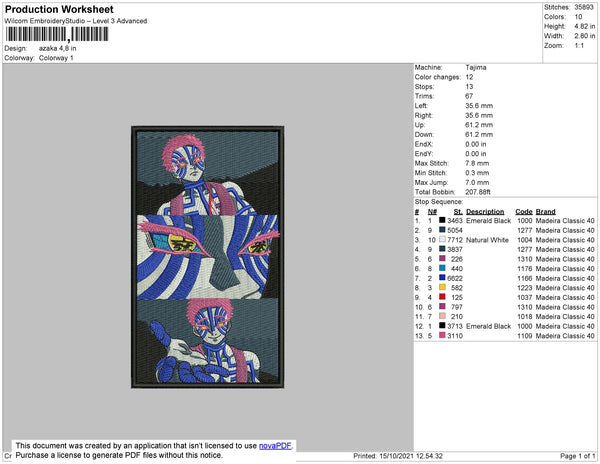Open the novaPDF link in the notice
Screen dimensions: 600x464
(x=275, y=446)
